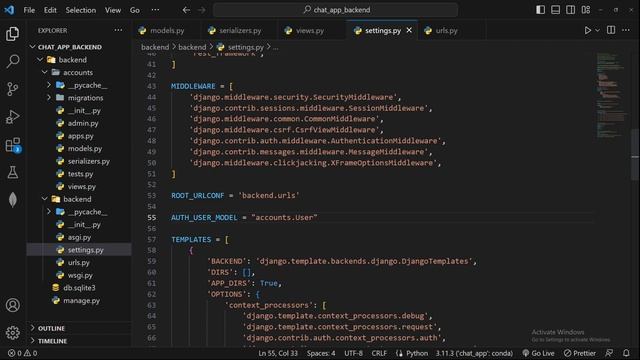
Task: Click the editor vertical scrollbar
Action: 635,155
